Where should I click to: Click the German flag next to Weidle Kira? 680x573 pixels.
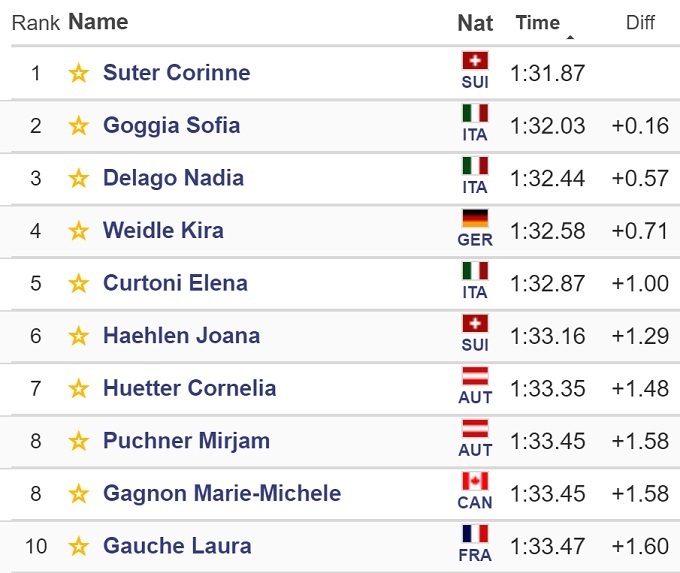[x=475, y=219]
